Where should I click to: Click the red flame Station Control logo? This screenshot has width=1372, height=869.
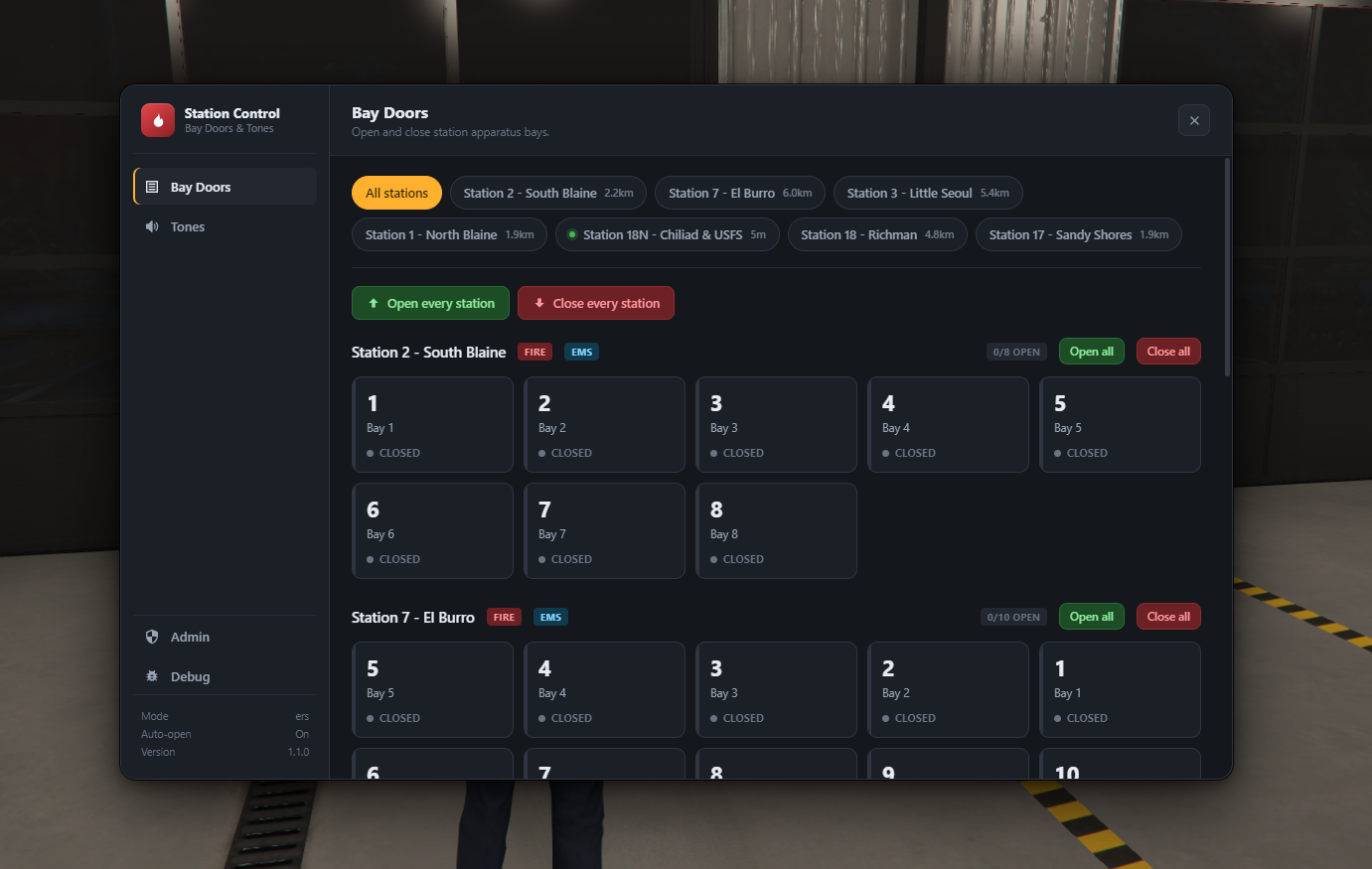(158, 120)
